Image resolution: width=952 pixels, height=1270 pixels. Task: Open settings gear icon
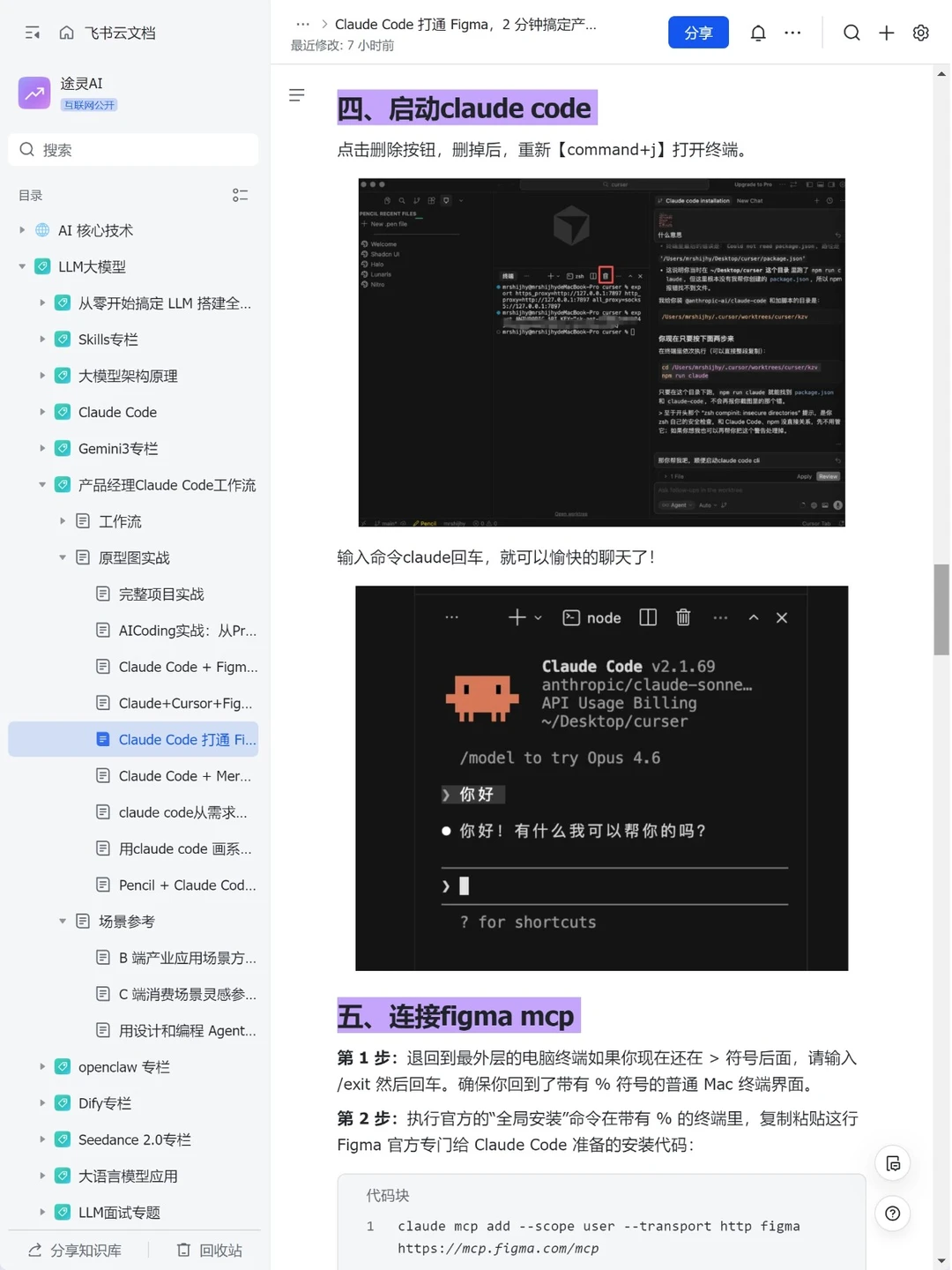pos(921,34)
